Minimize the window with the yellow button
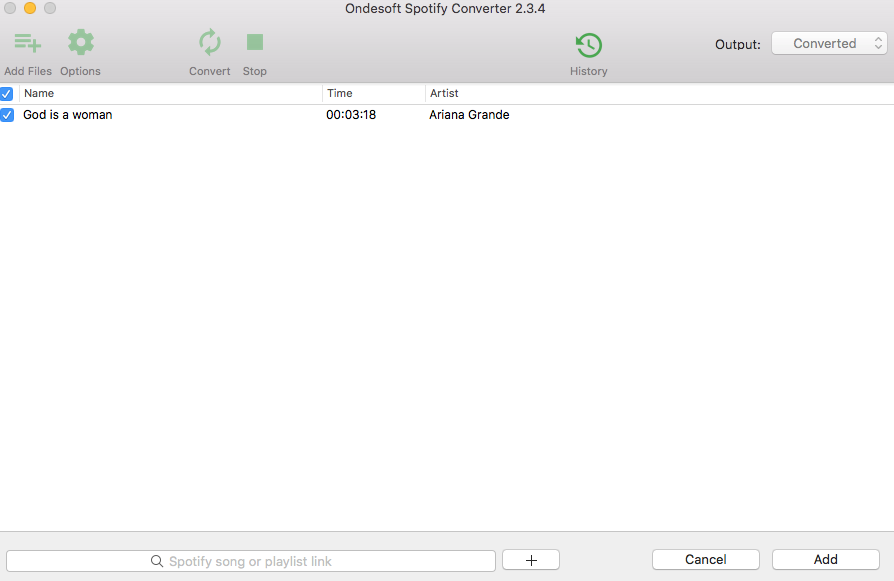The height and width of the screenshot is (581, 894). coord(30,8)
